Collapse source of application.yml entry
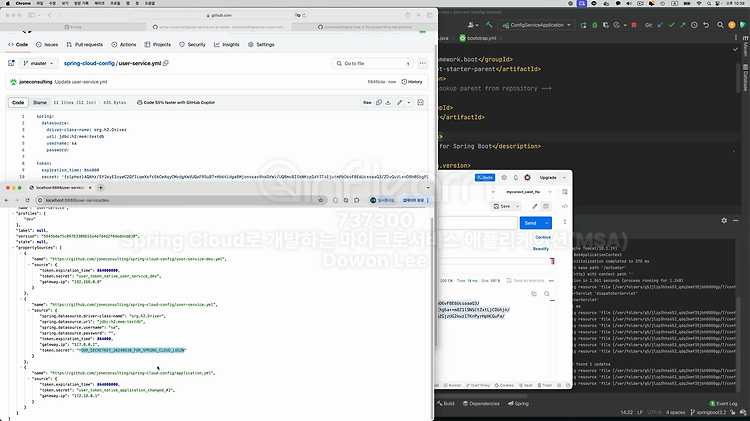This screenshot has height=421, width=750. pyautogui.click(x=30, y=379)
